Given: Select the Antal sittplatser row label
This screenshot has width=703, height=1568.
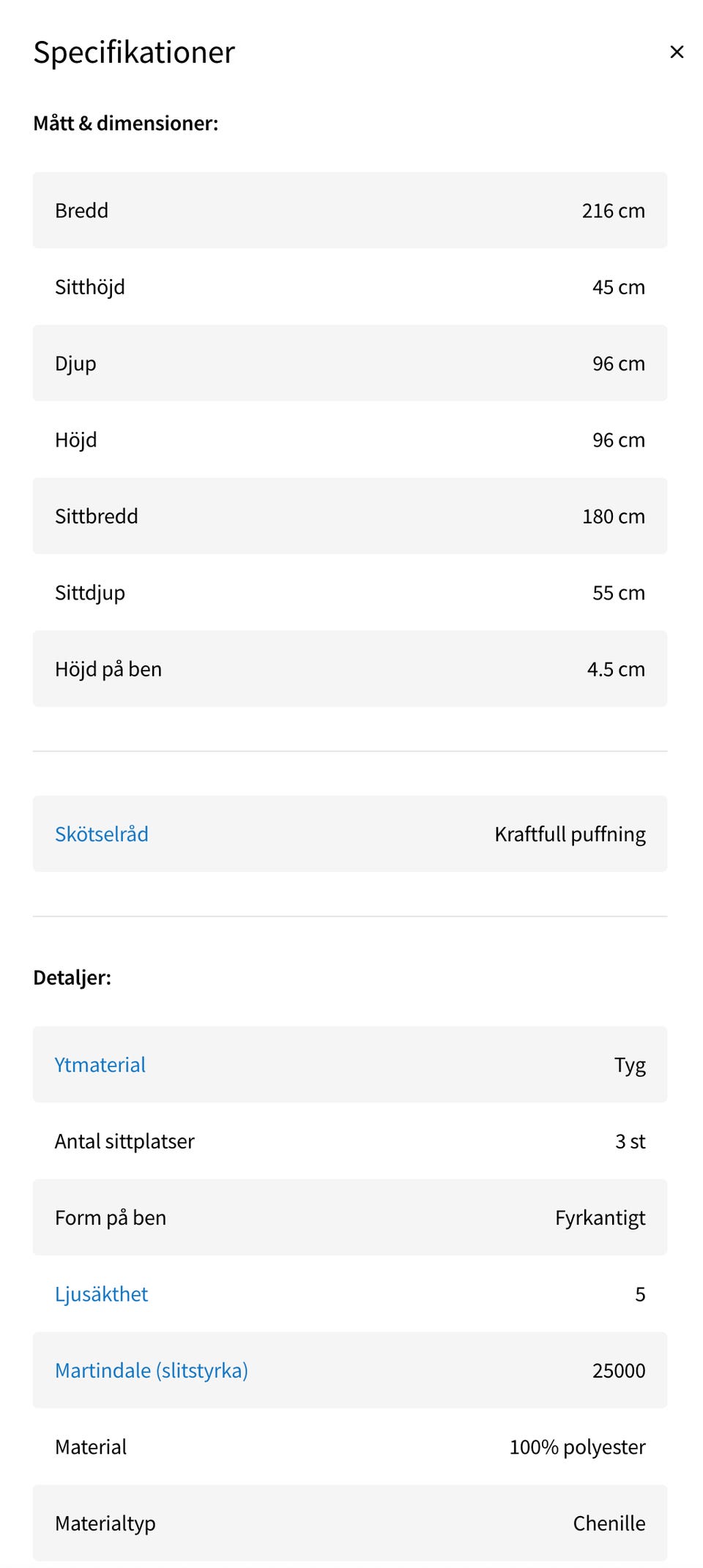Looking at the screenshot, I should tap(124, 1141).
